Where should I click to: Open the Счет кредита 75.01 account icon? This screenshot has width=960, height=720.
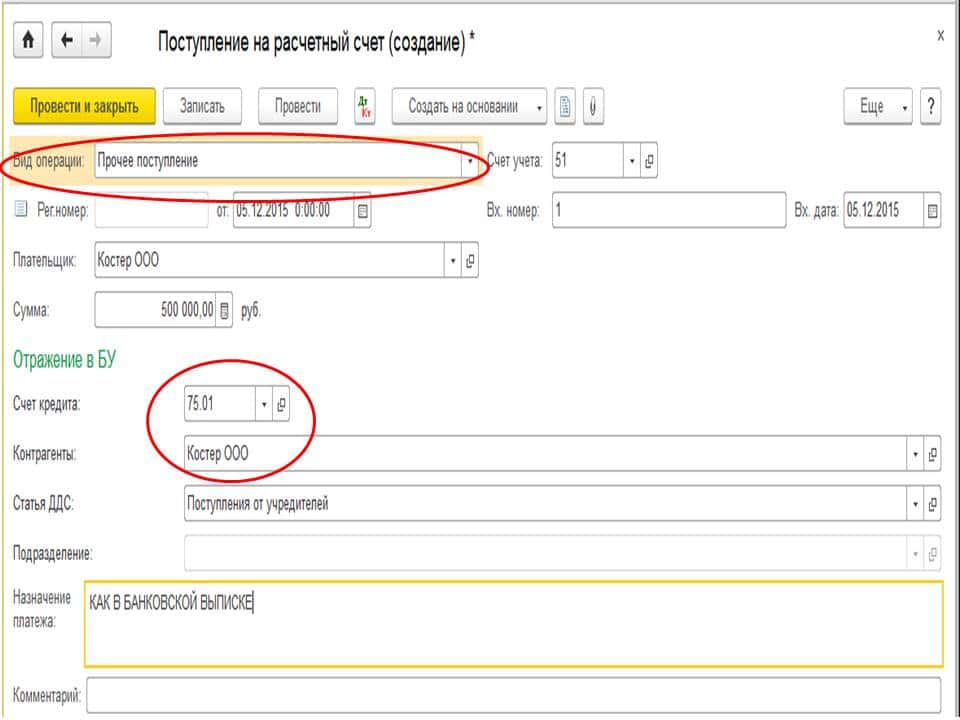[x=281, y=405]
